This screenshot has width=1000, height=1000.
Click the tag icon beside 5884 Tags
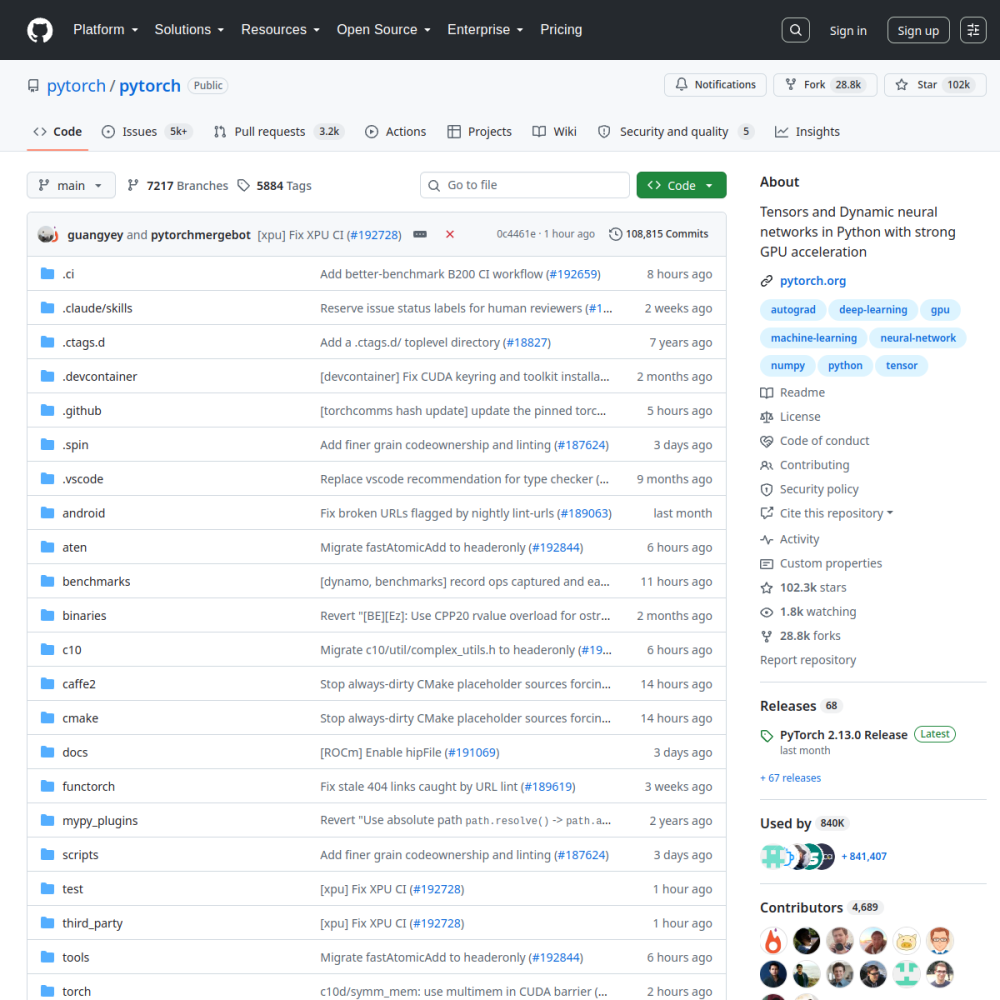(x=243, y=186)
